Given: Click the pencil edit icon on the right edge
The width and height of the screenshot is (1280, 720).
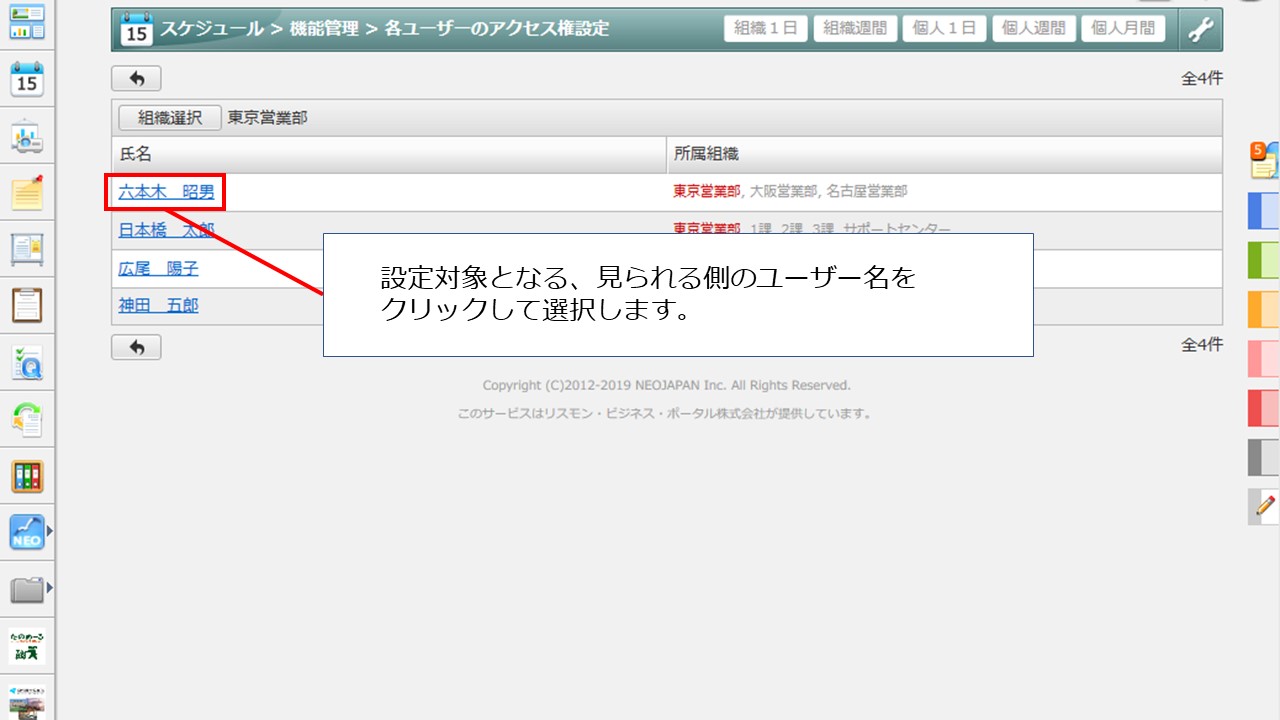Looking at the screenshot, I should (1264, 507).
